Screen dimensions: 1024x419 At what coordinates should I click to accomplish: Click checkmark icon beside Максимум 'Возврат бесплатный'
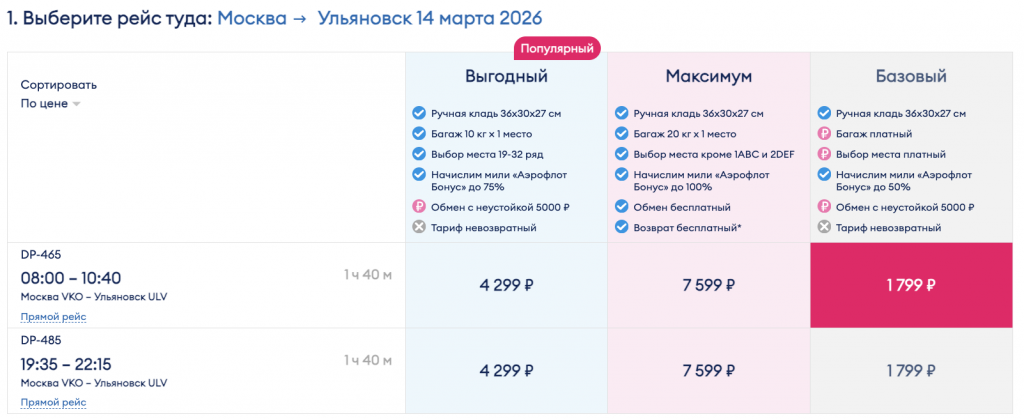pos(622,227)
